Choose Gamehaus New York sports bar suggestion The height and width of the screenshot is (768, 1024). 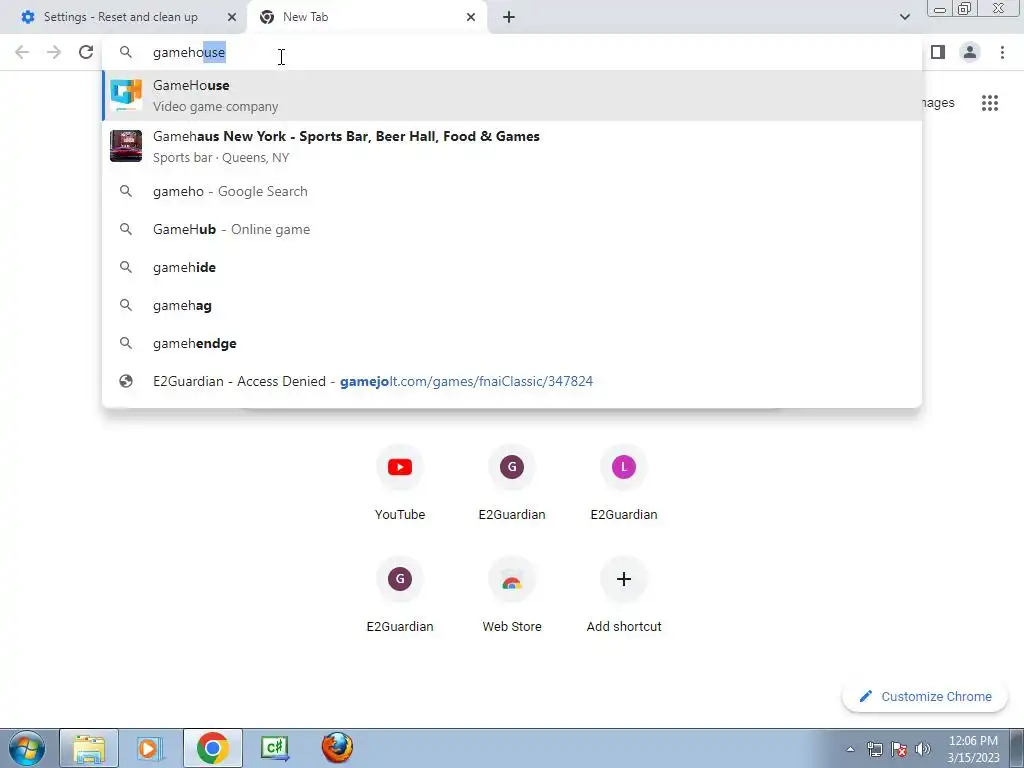pyautogui.click(x=512, y=146)
